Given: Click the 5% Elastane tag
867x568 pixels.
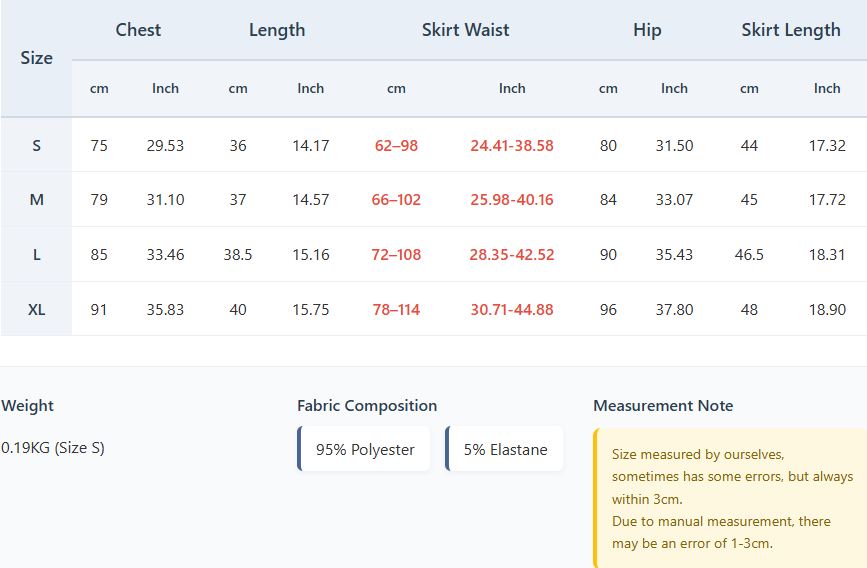Looking at the screenshot, I should [505, 450].
